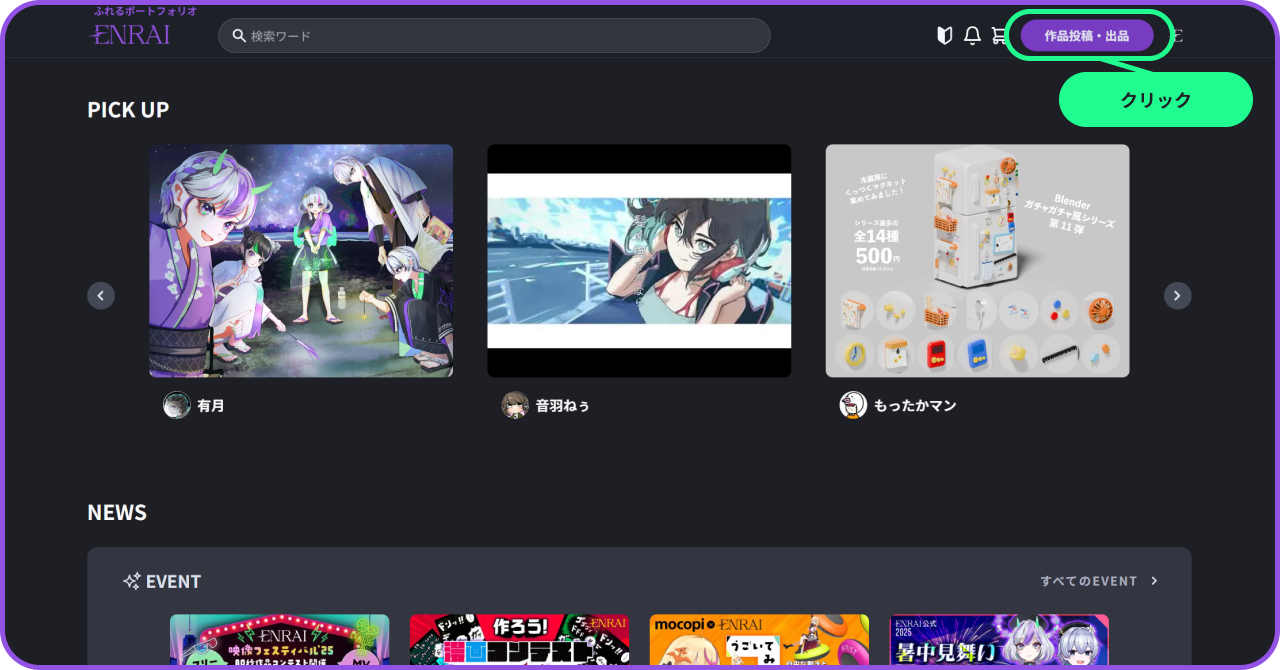Open the fireworks yukata illustration by 有月
1280x670 pixels.
click(301, 261)
